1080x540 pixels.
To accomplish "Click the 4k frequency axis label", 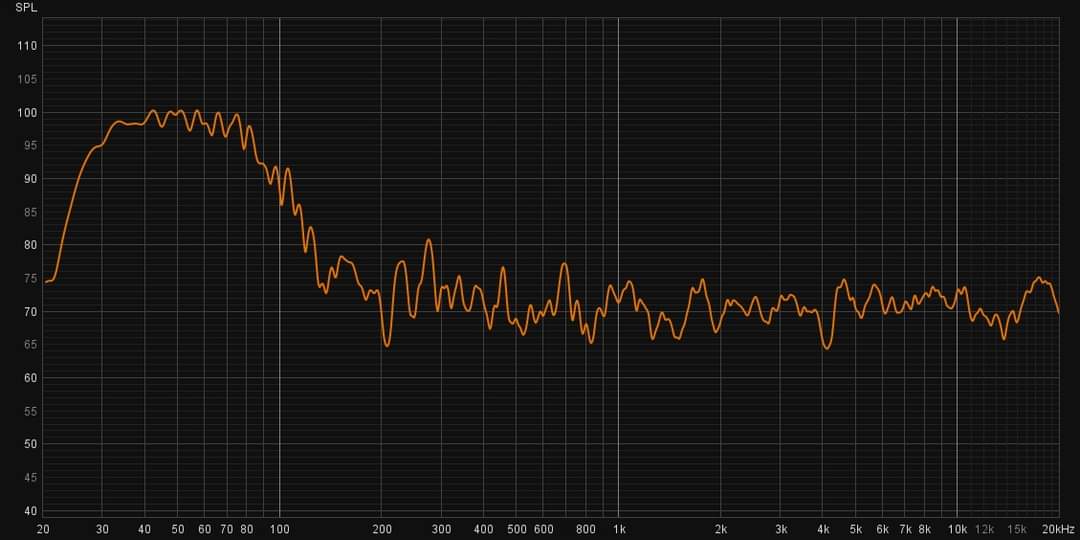I will 823,529.
